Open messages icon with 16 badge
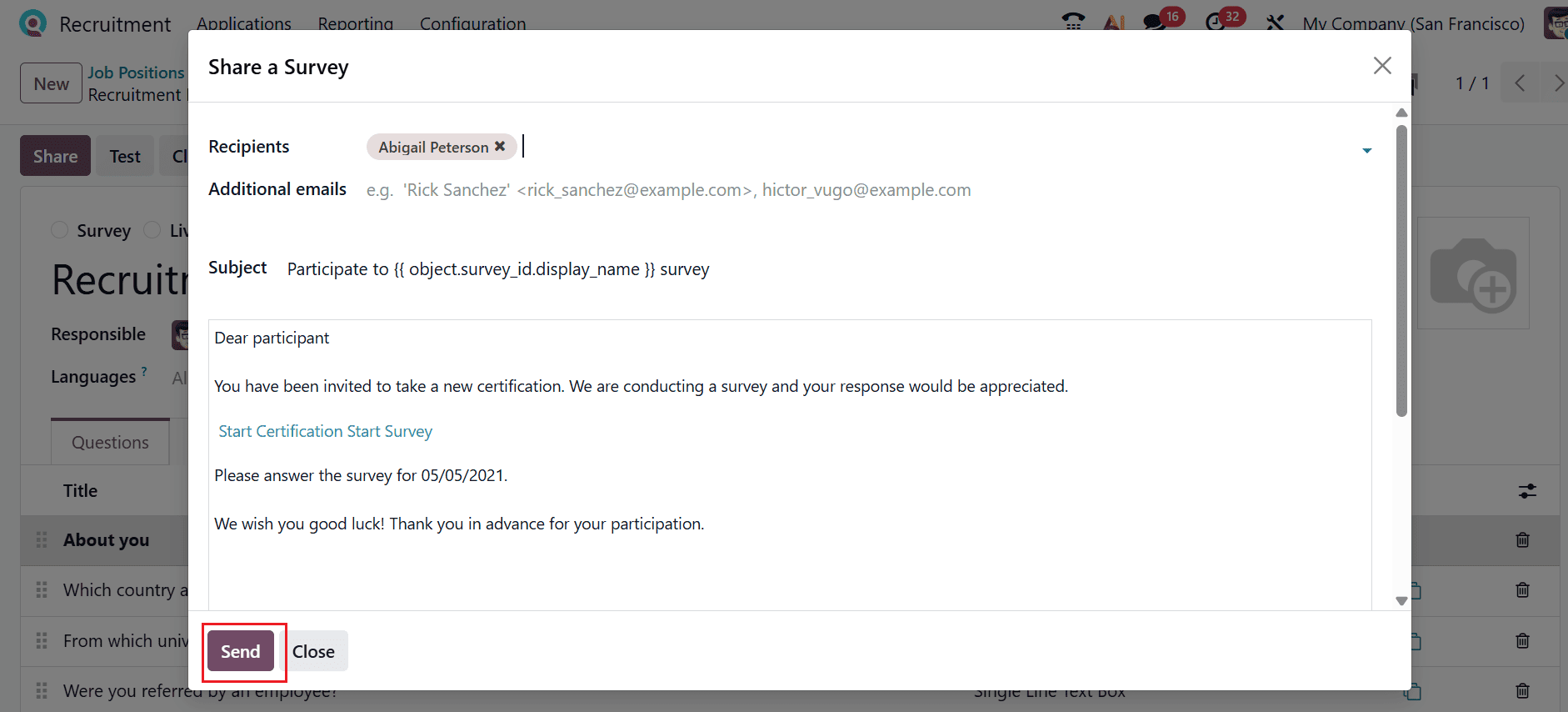The height and width of the screenshot is (712, 1568). tap(1155, 23)
